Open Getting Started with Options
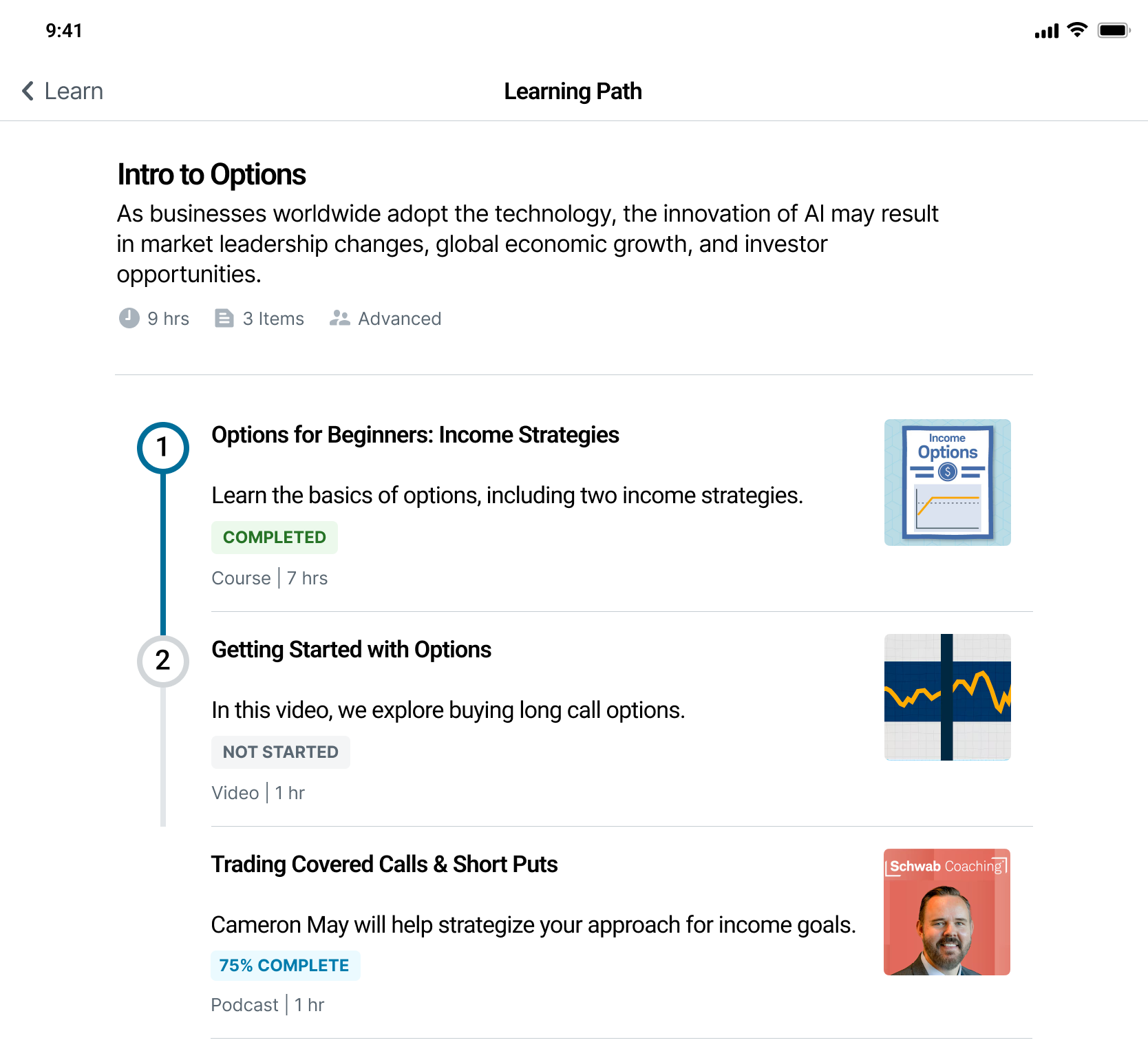 click(x=351, y=650)
